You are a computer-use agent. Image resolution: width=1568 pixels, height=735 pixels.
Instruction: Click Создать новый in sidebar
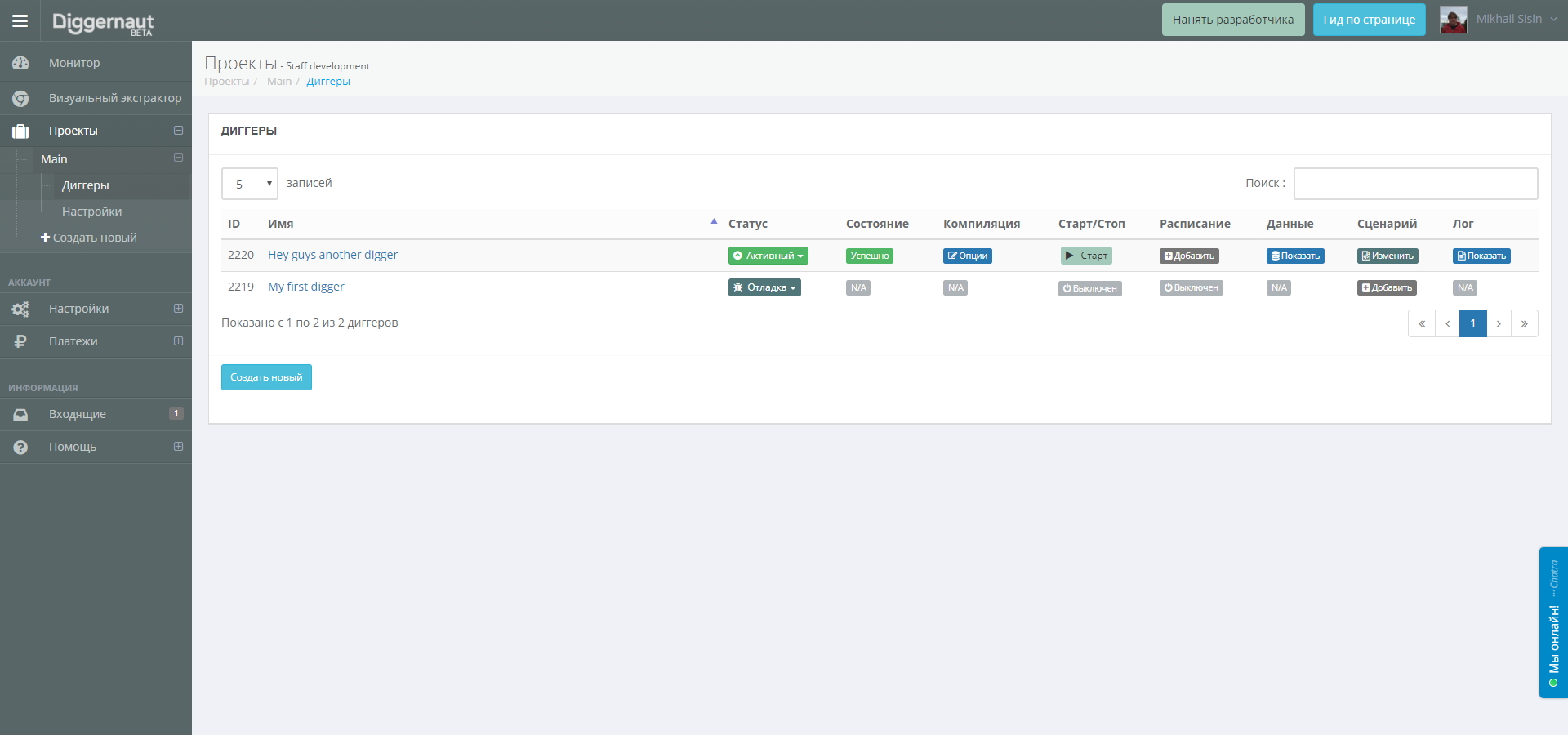(89, 238)
